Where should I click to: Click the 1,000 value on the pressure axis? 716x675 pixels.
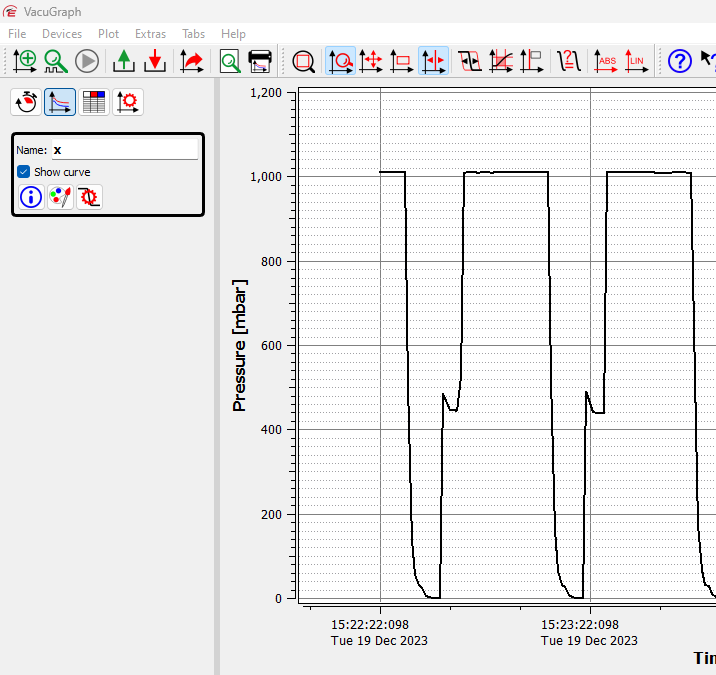pos(266,177)
